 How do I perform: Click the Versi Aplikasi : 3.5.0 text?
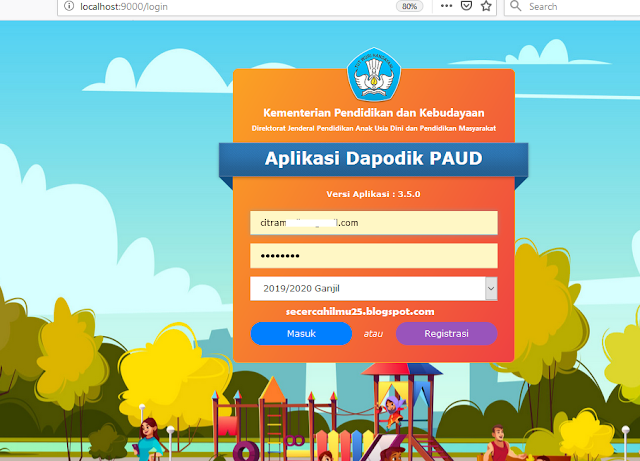(x=373, y=194)
